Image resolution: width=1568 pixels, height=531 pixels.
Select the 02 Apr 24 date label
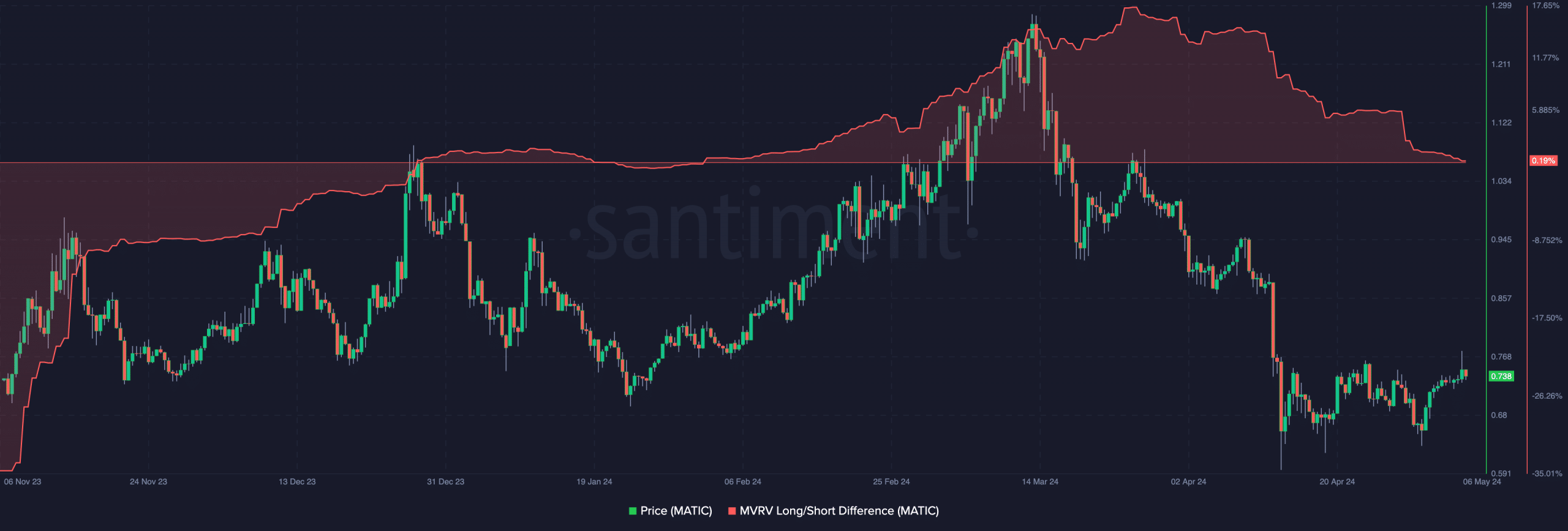pos(1188,481)
